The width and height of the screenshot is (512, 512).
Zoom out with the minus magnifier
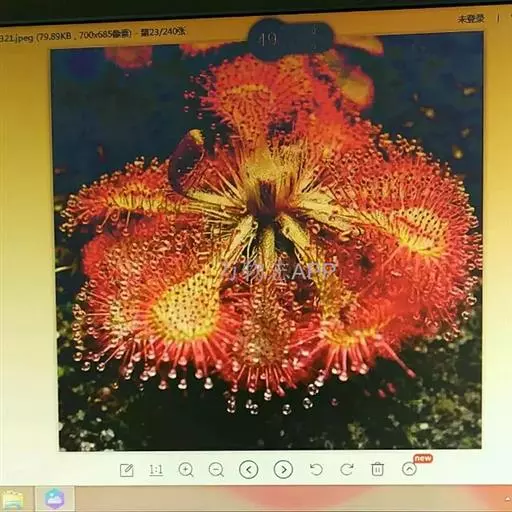tap(216, 470)
